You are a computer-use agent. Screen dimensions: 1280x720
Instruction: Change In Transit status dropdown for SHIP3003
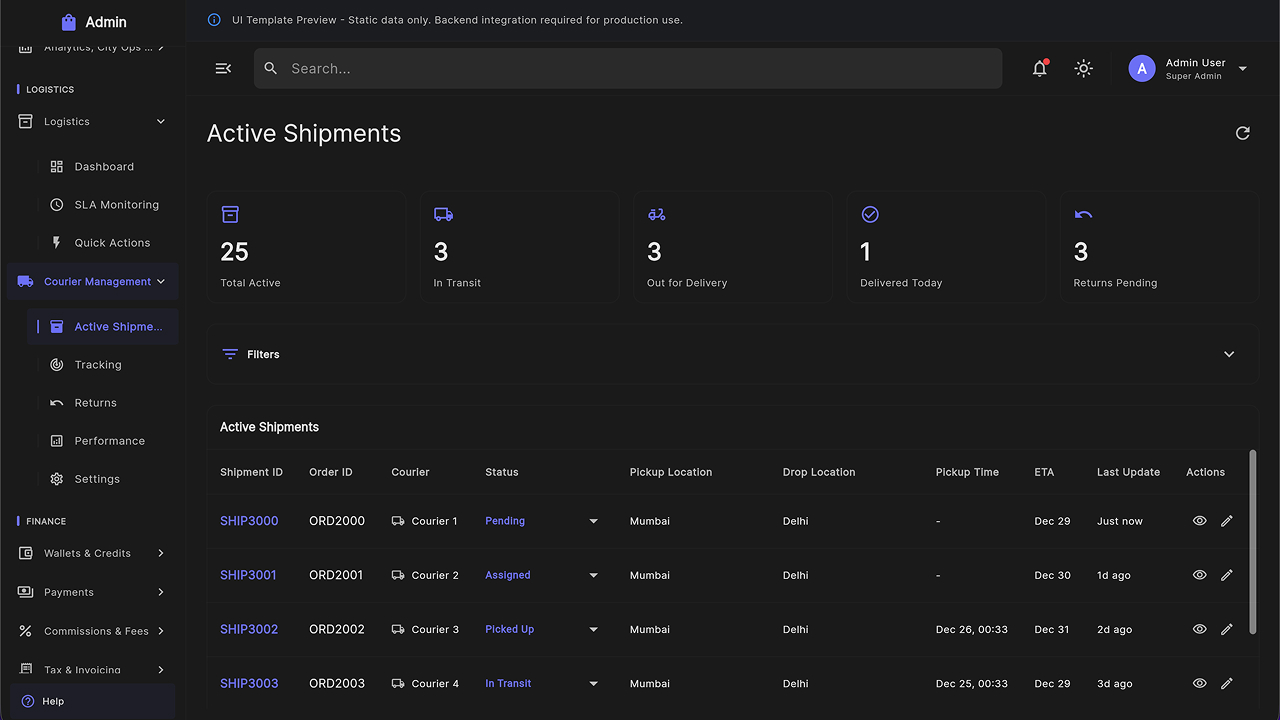(541, 683)
